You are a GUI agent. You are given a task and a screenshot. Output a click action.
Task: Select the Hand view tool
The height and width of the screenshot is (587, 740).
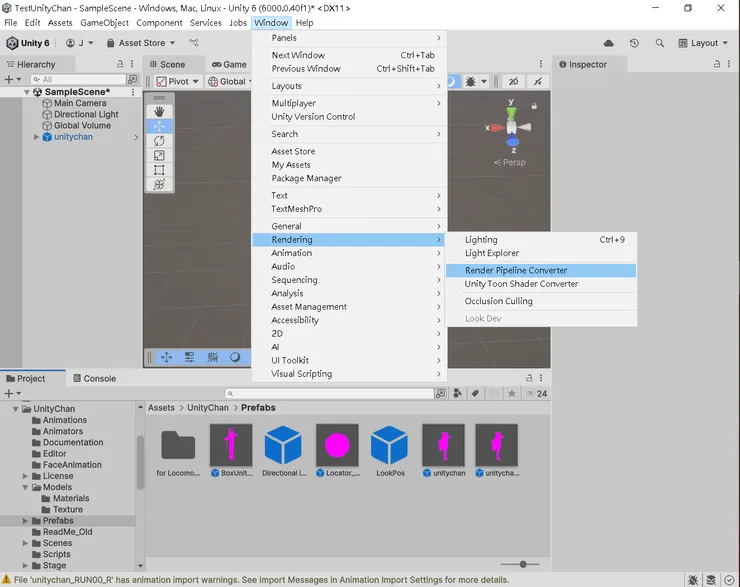tap(159, 111)
